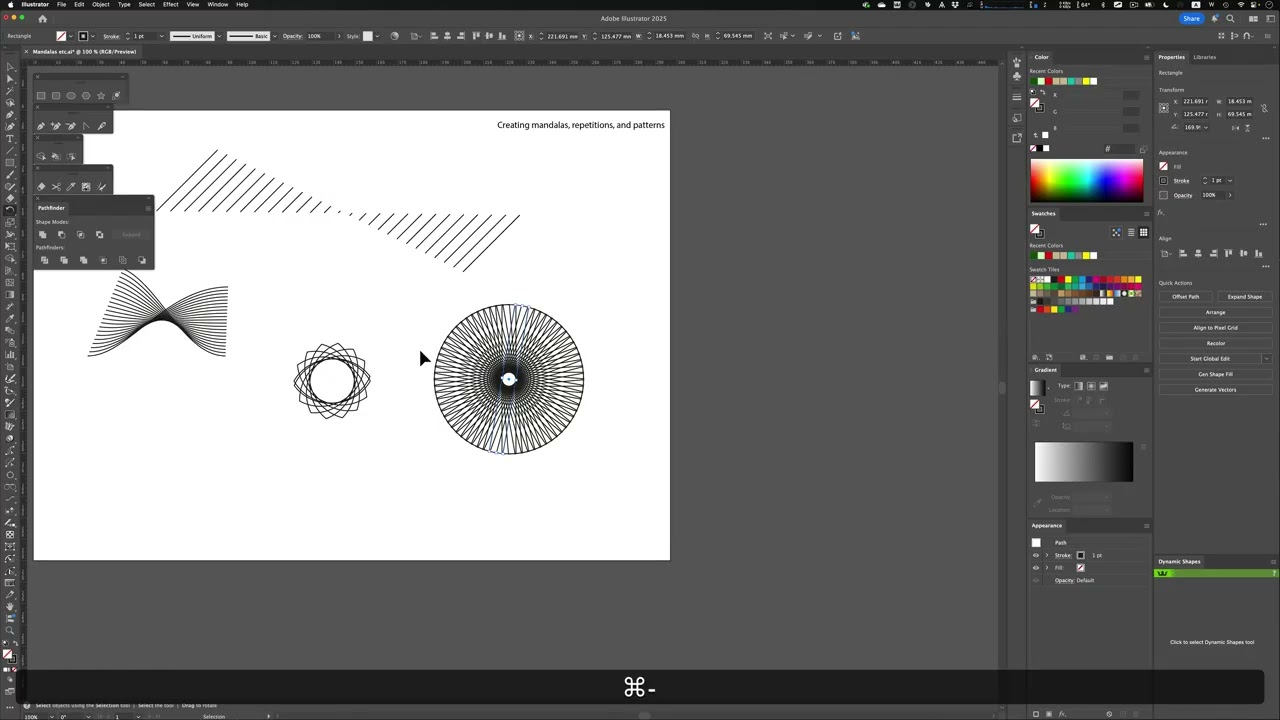Pick the Ellipse shape in floating shapes panel

[x=71, y=96]
